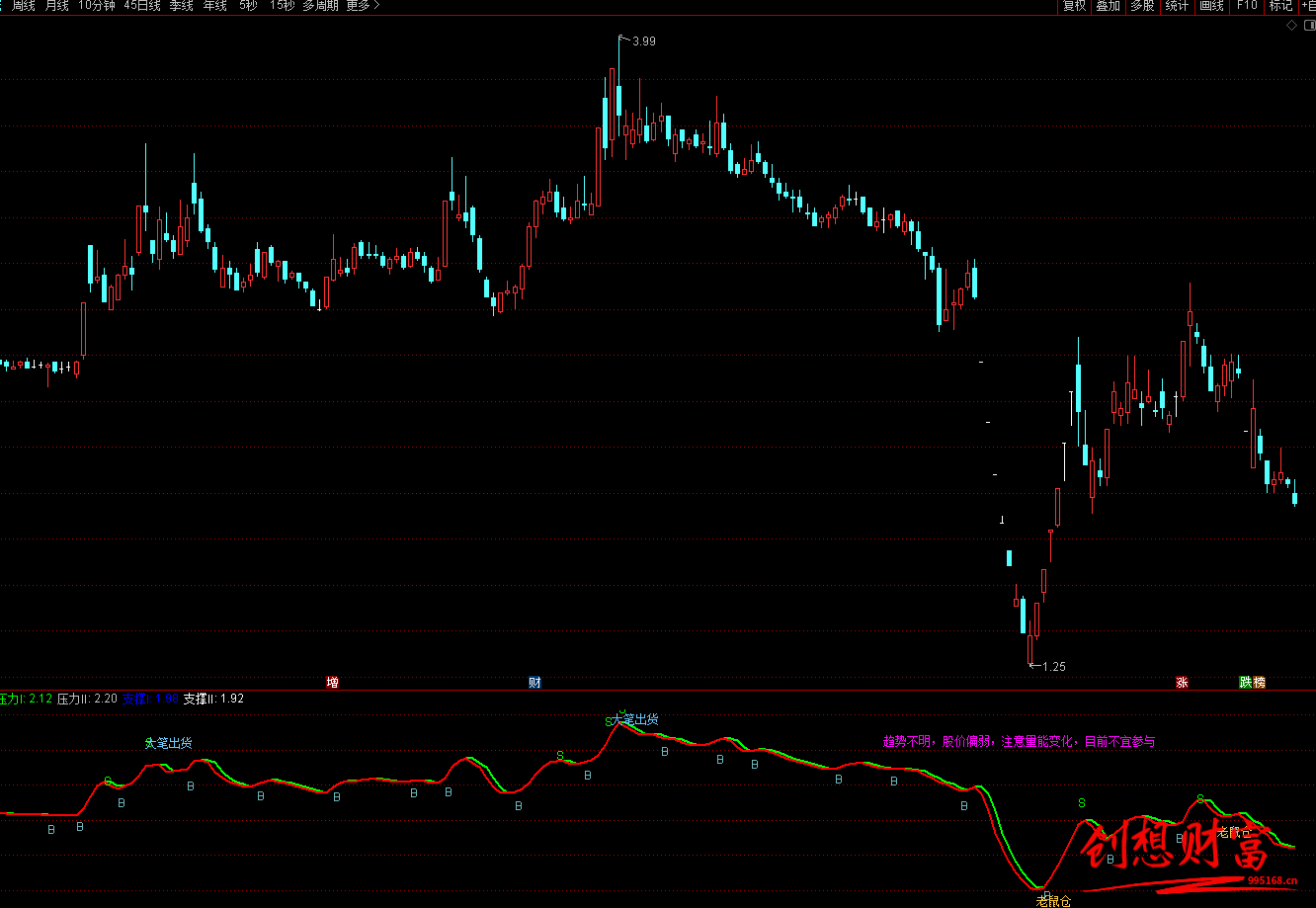Click the 3.99 high price label

[644, 41]
